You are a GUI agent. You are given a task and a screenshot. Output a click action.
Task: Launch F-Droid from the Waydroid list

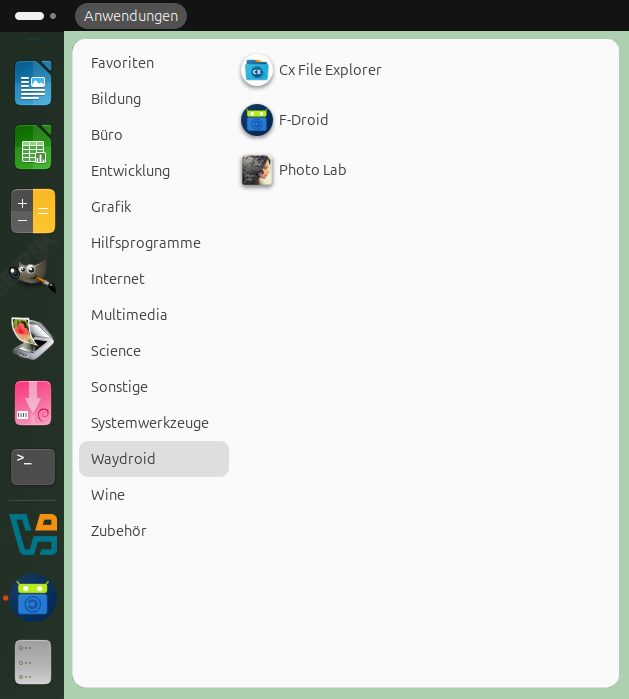[257, 120]
